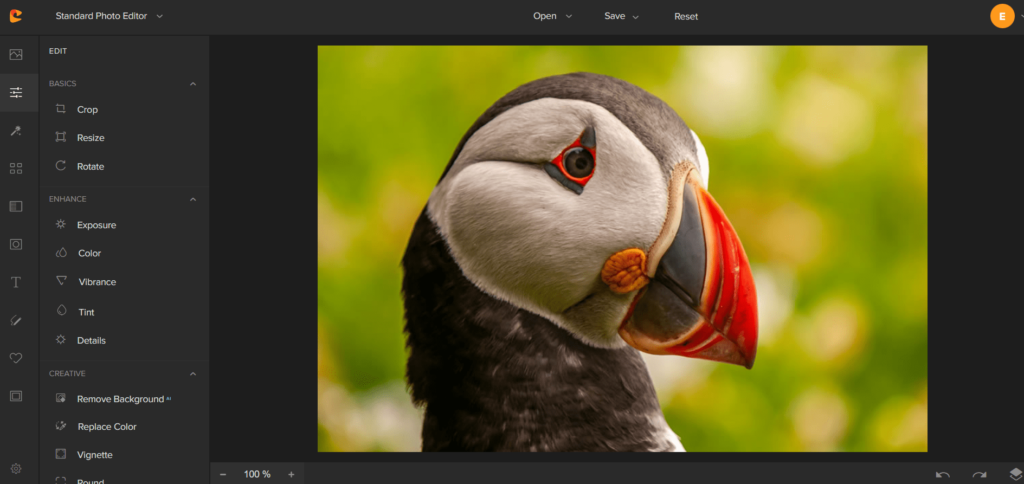The width and height of the screenshot is (1024, 484).
Task: Click the Reset button
Action: [686, 16]
